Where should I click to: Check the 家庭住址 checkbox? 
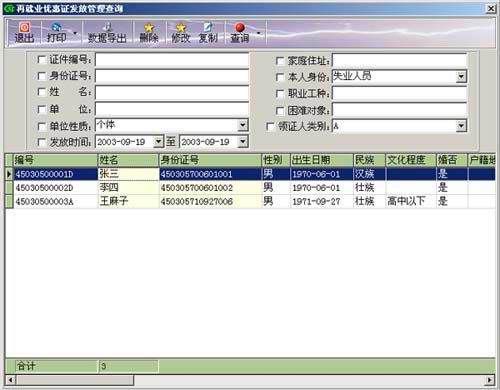pos(280,61)
